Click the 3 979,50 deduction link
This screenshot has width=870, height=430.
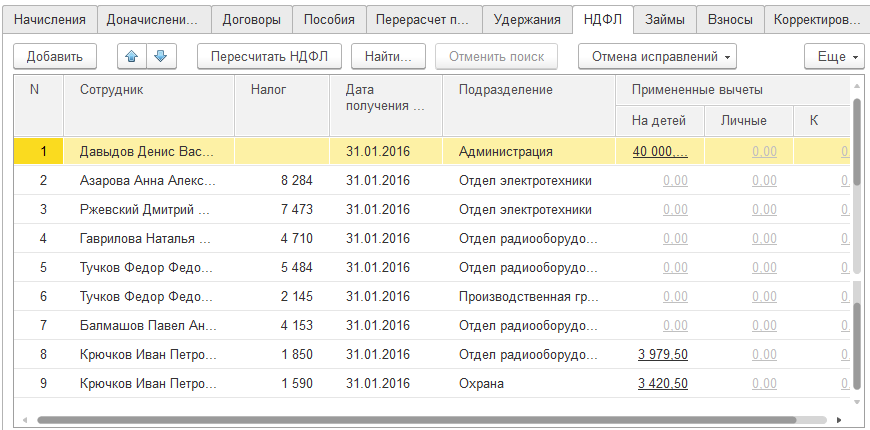pyautogui.click(x=661, y=355)
